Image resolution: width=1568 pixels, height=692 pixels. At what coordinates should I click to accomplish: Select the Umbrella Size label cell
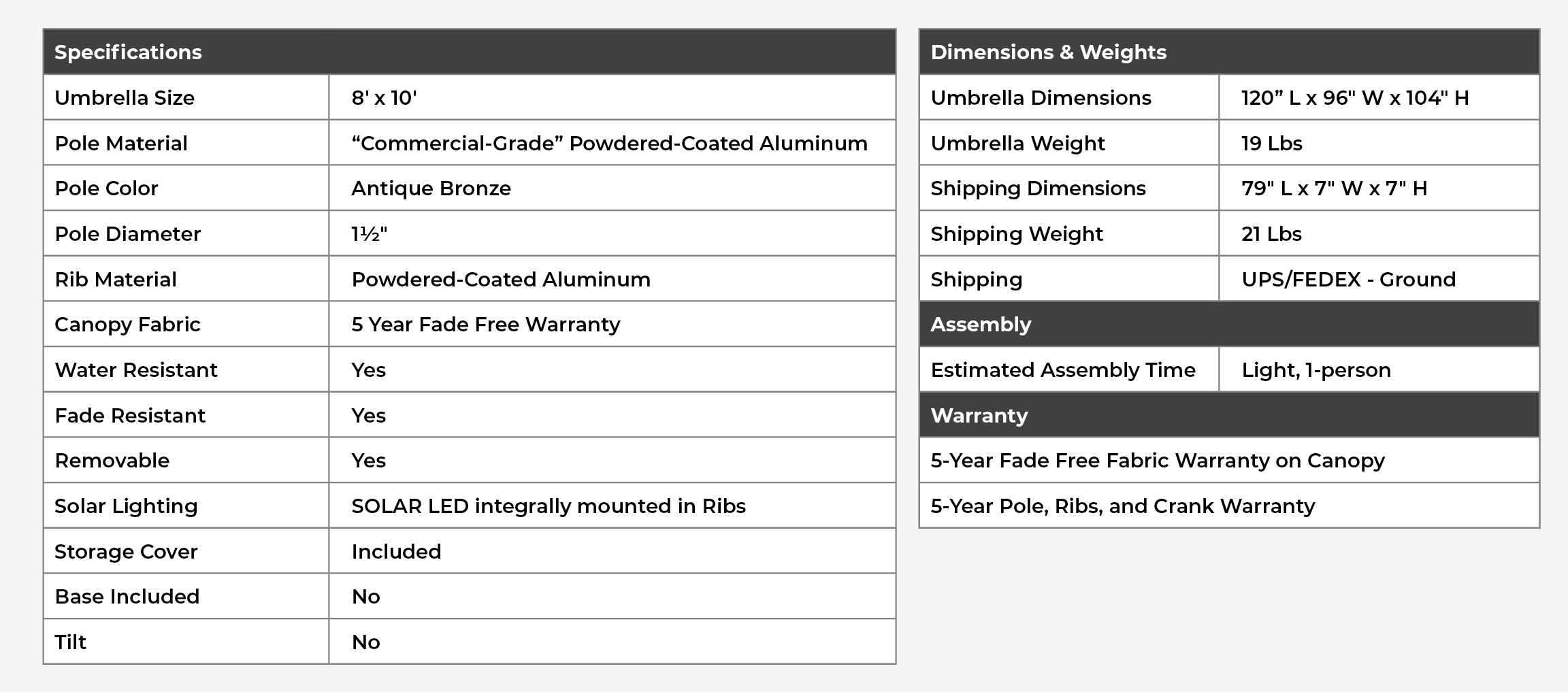coord(125,98)
